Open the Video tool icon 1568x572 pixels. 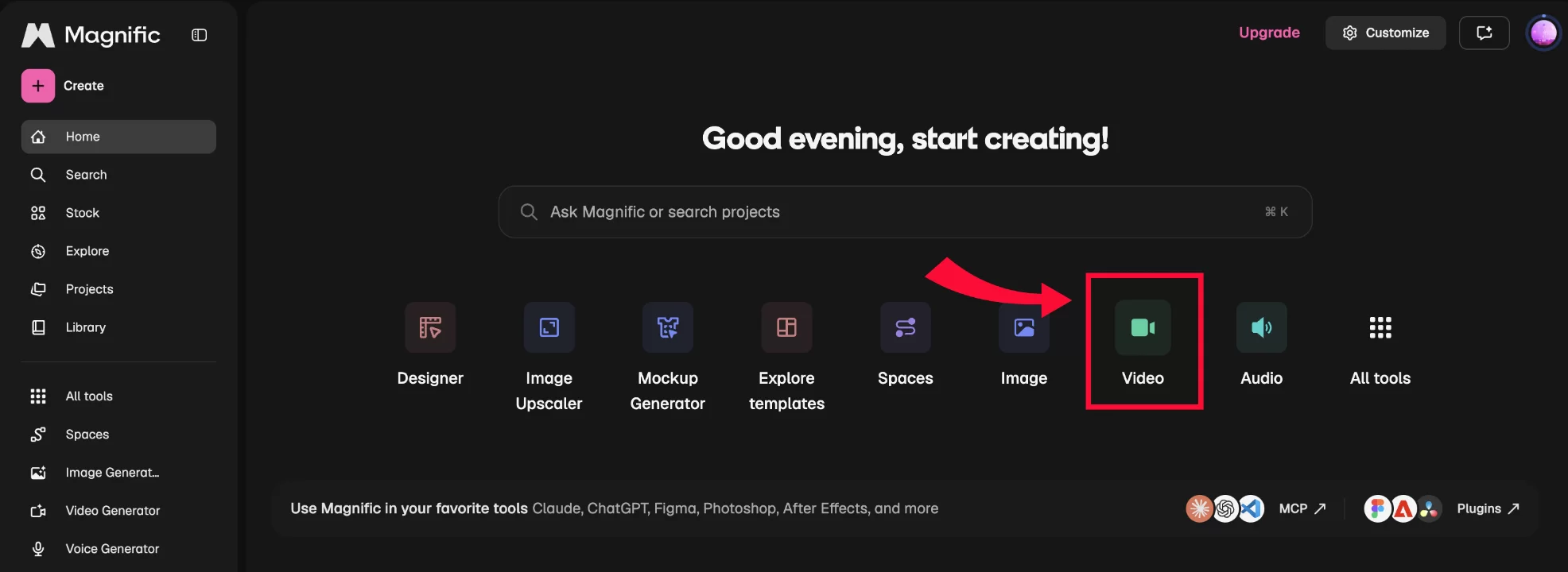[x=1143, y=327]
